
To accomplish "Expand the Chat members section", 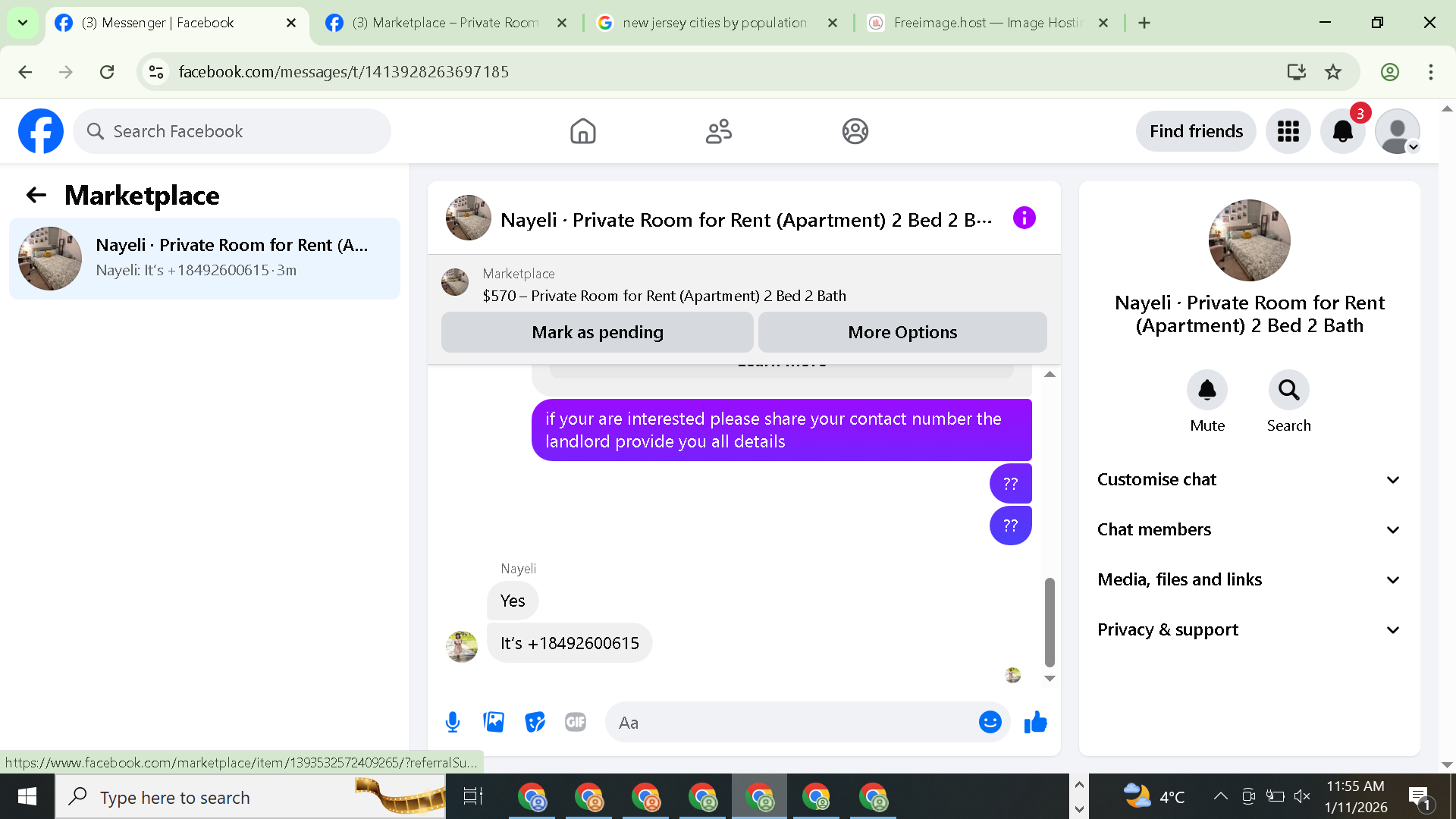I will coord(1249,530).
